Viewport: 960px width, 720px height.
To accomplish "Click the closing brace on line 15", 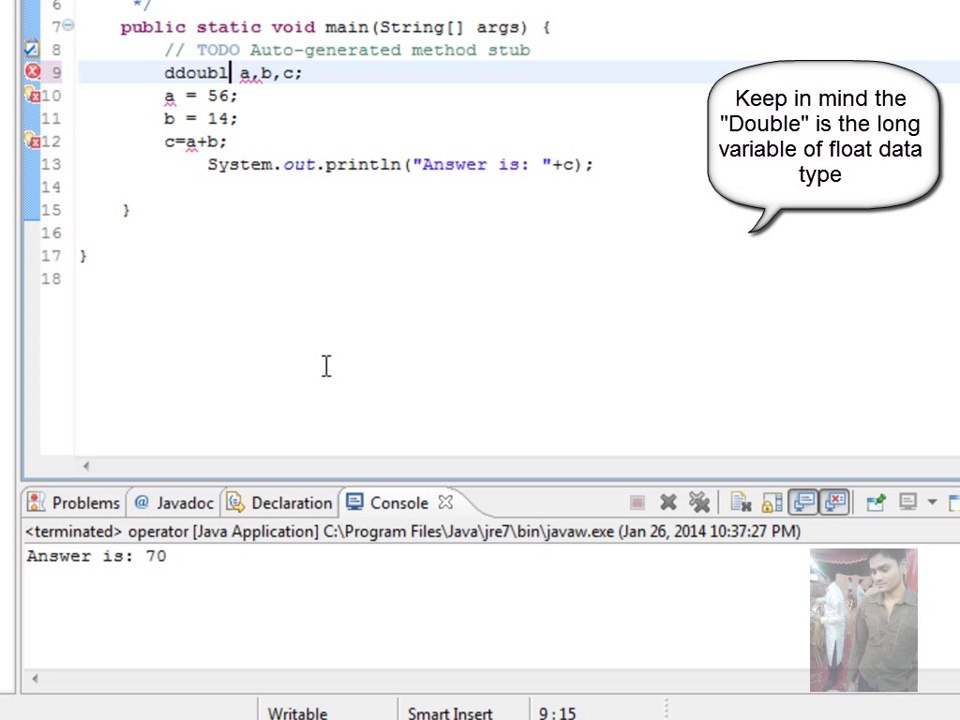I will tap(126, 210).
